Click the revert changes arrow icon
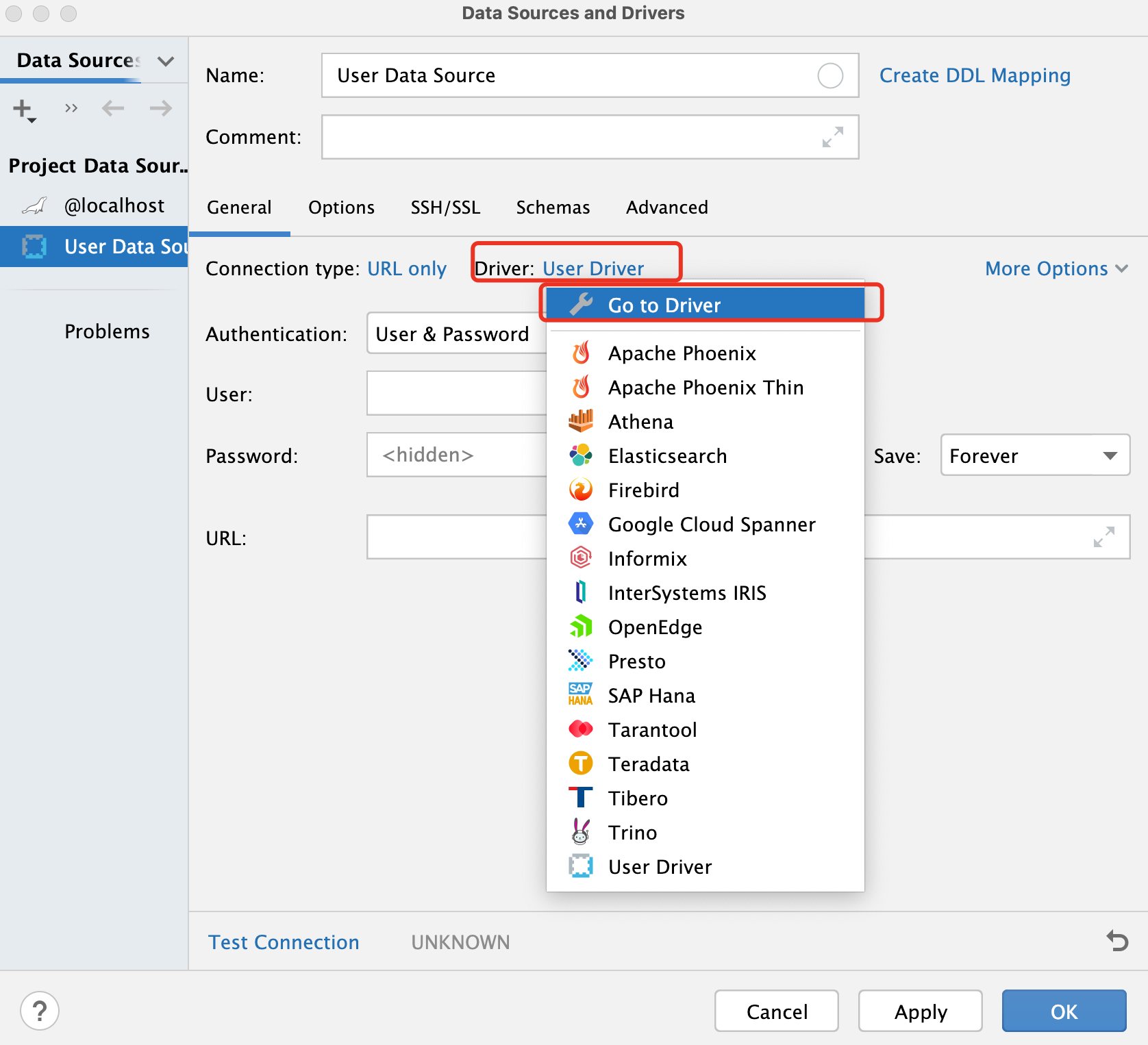This screenshot has width=1148, height=1045. (1117, 941)
